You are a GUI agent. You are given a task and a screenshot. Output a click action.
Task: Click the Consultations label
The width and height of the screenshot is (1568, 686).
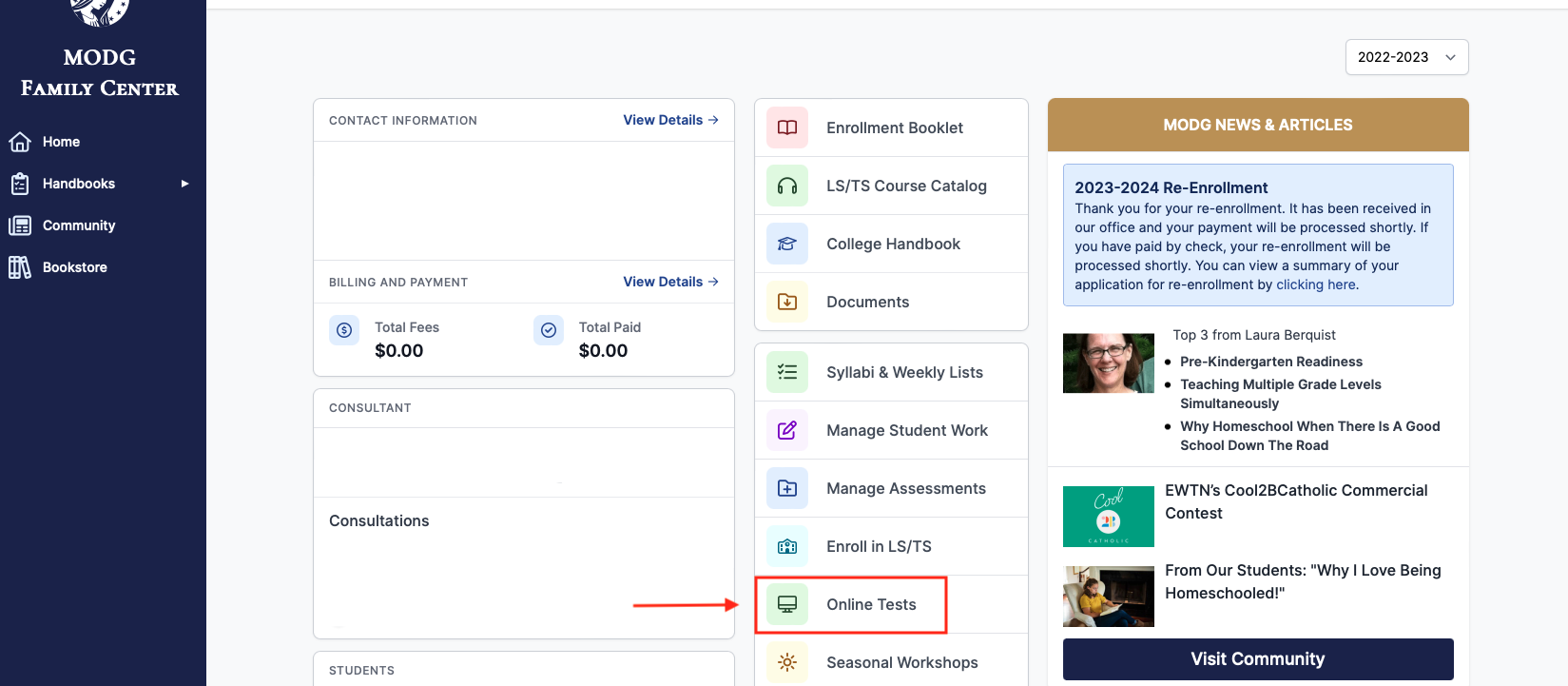pos(379,520)
